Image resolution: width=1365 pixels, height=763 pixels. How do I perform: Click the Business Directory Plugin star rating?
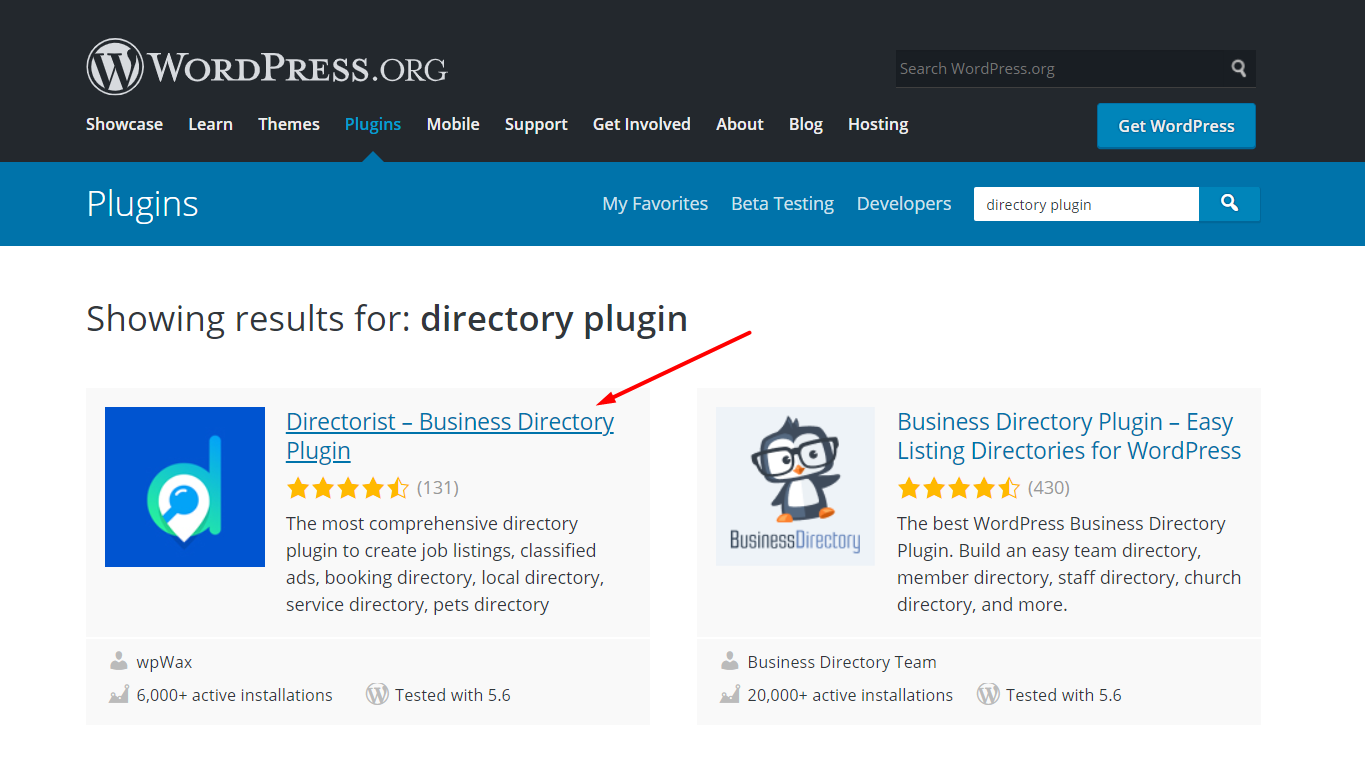coord(958,488)
